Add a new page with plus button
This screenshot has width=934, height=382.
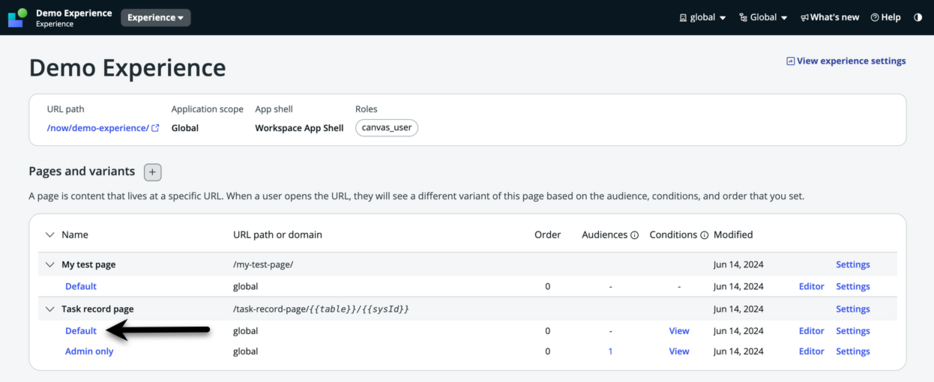tap(152, 172)
